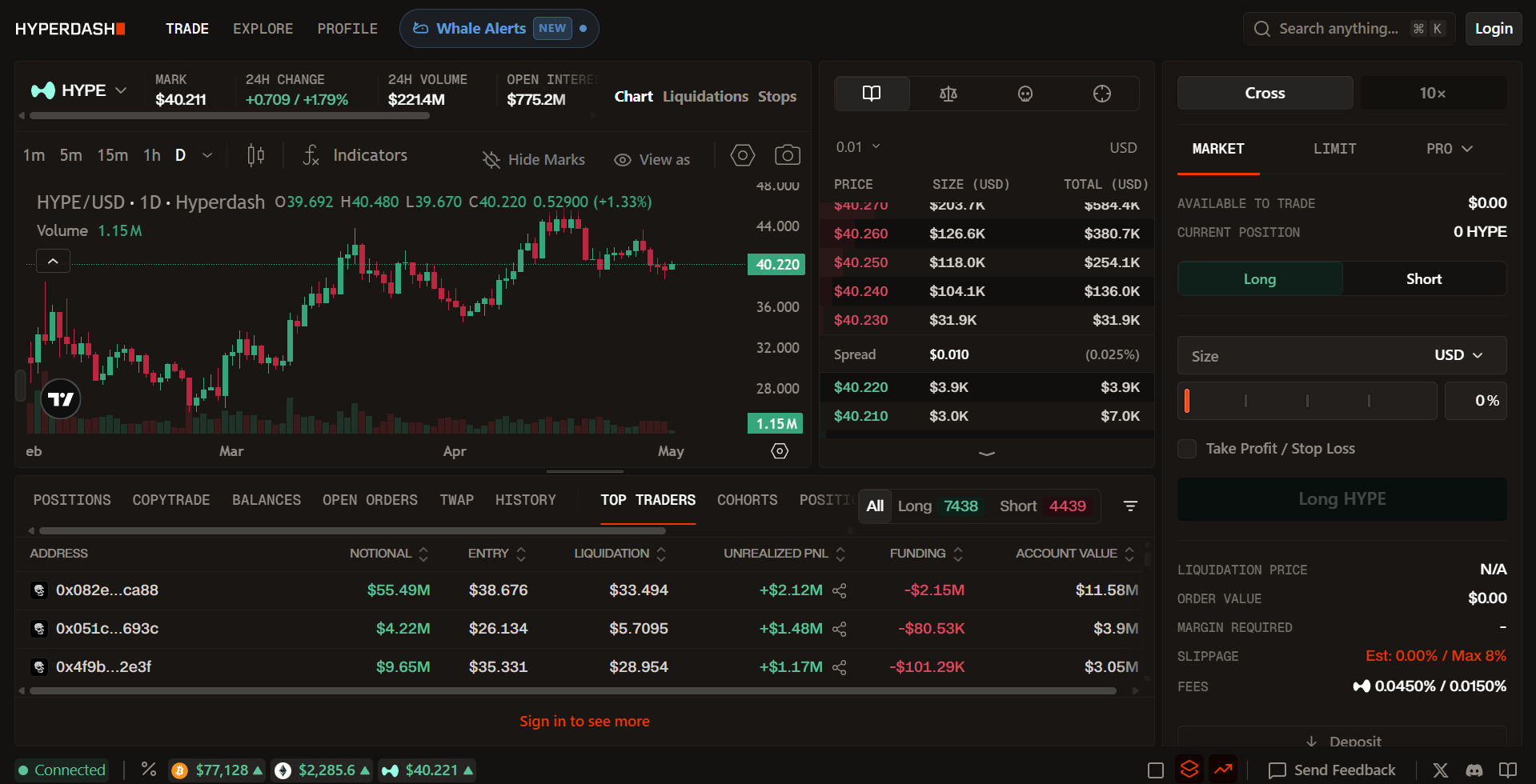The height and width of the screenshot is (784, 1536).
Task: Expand the orderbook bottom chevron
Action: 987,453
